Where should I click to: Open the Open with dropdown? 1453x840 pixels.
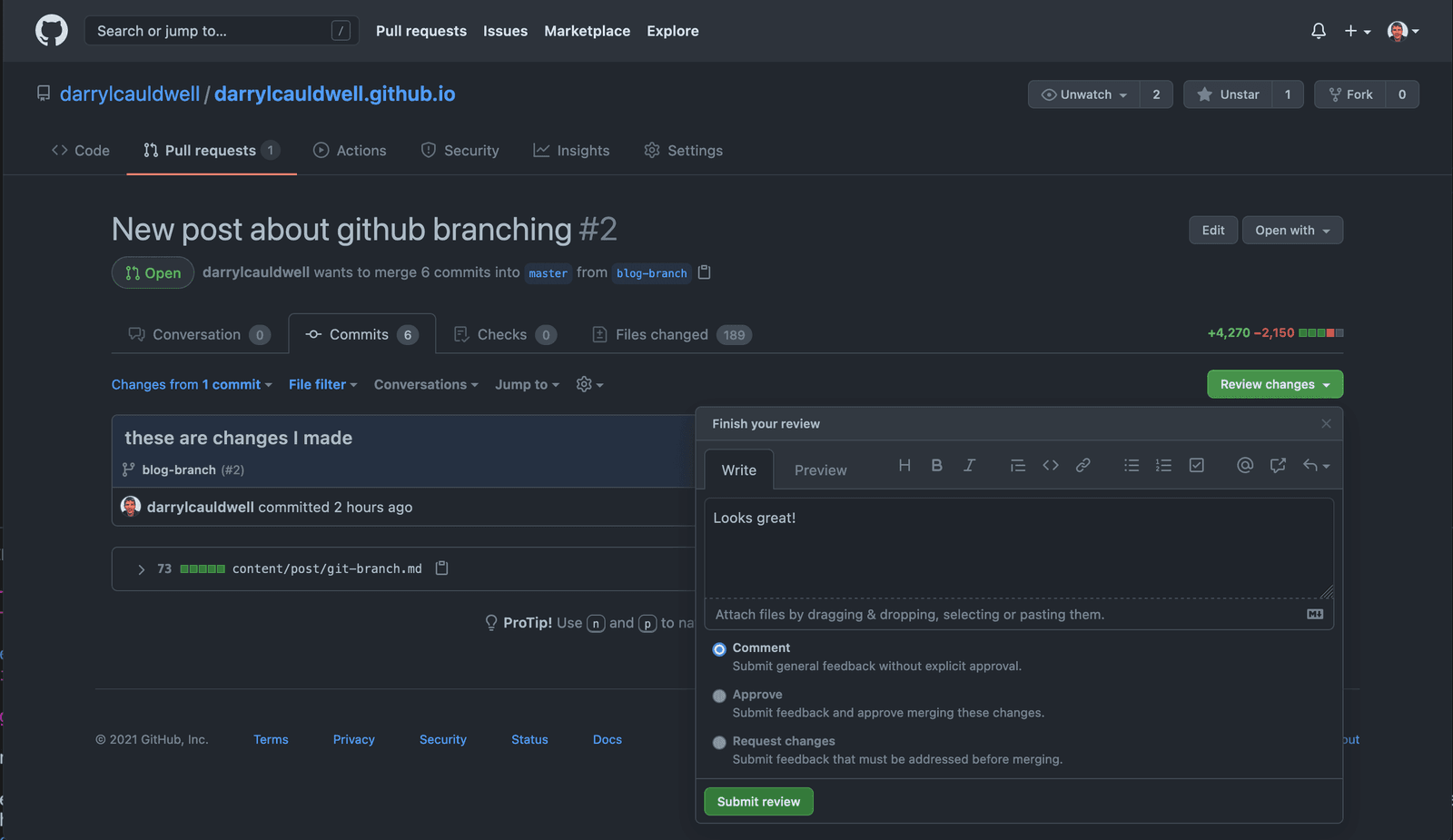[1291, 230]
